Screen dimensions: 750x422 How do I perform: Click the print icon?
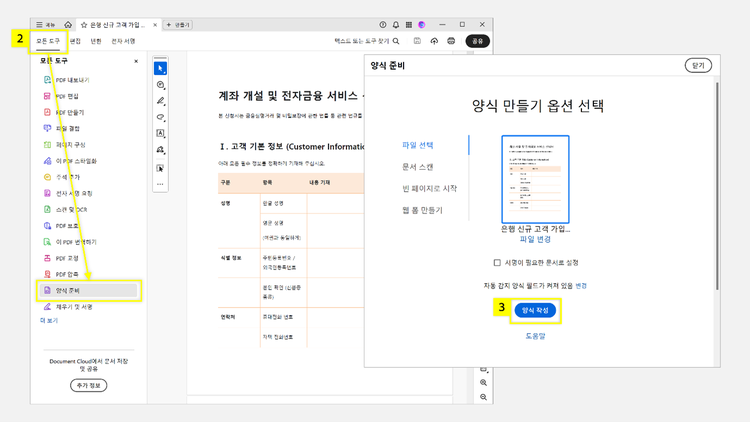coord(451,41)
